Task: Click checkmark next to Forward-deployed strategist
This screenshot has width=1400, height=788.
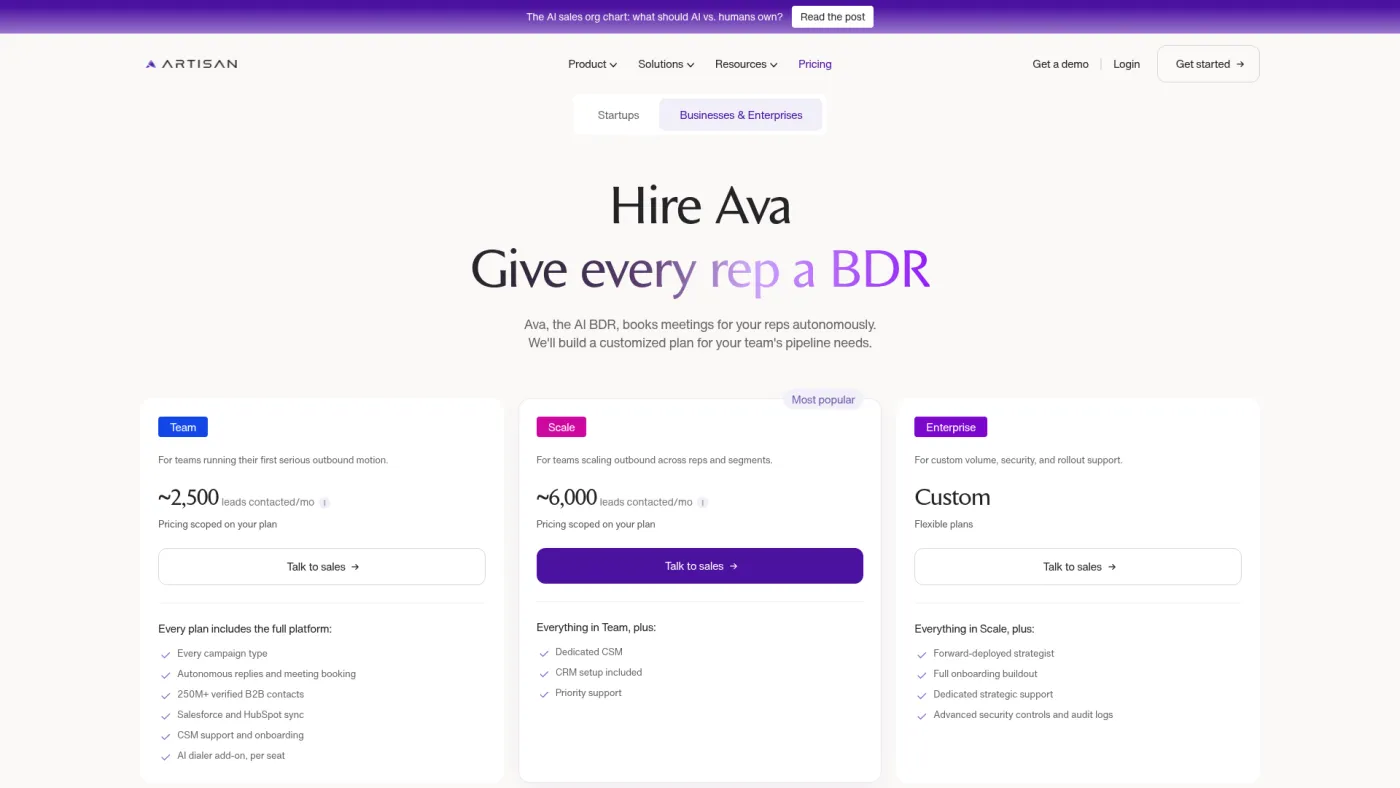Action: [x=922, y=654]
